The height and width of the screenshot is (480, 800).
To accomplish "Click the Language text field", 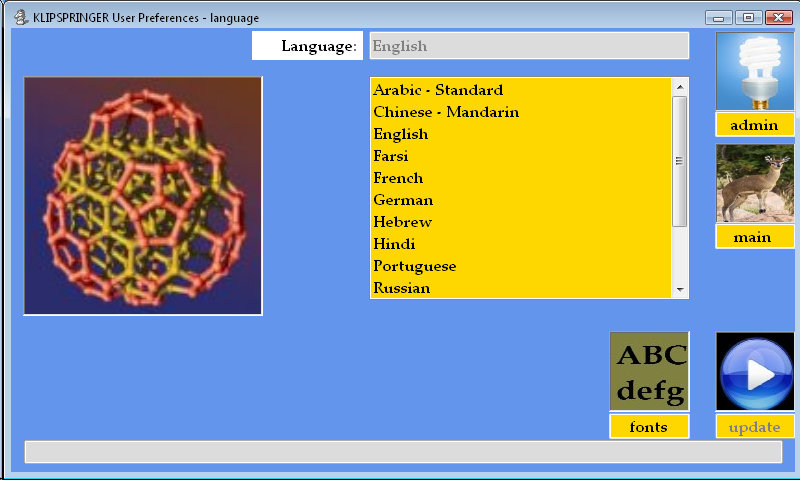I will (x=529, y=46).
